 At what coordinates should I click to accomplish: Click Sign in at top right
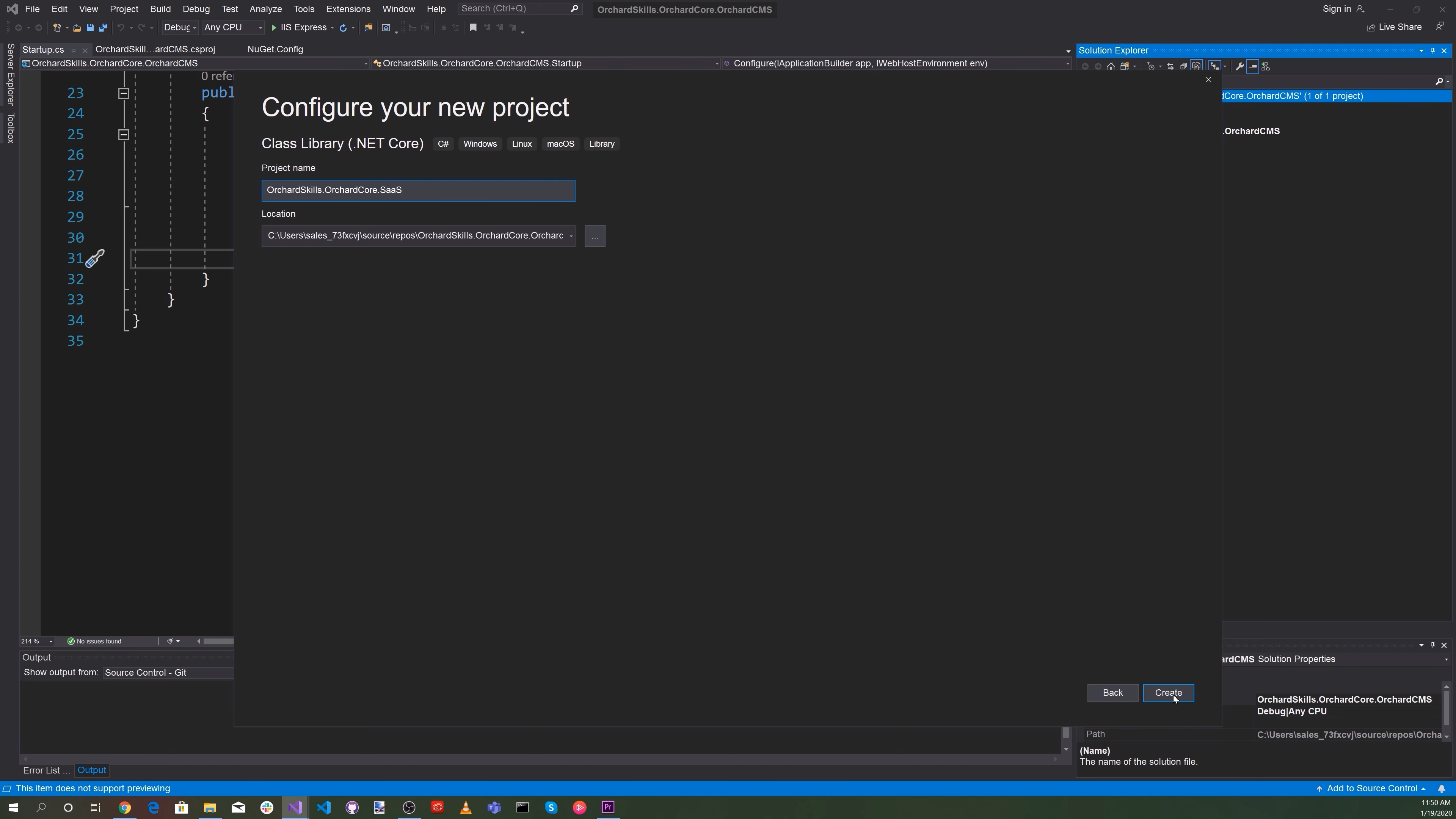(x=1343, y=9)
